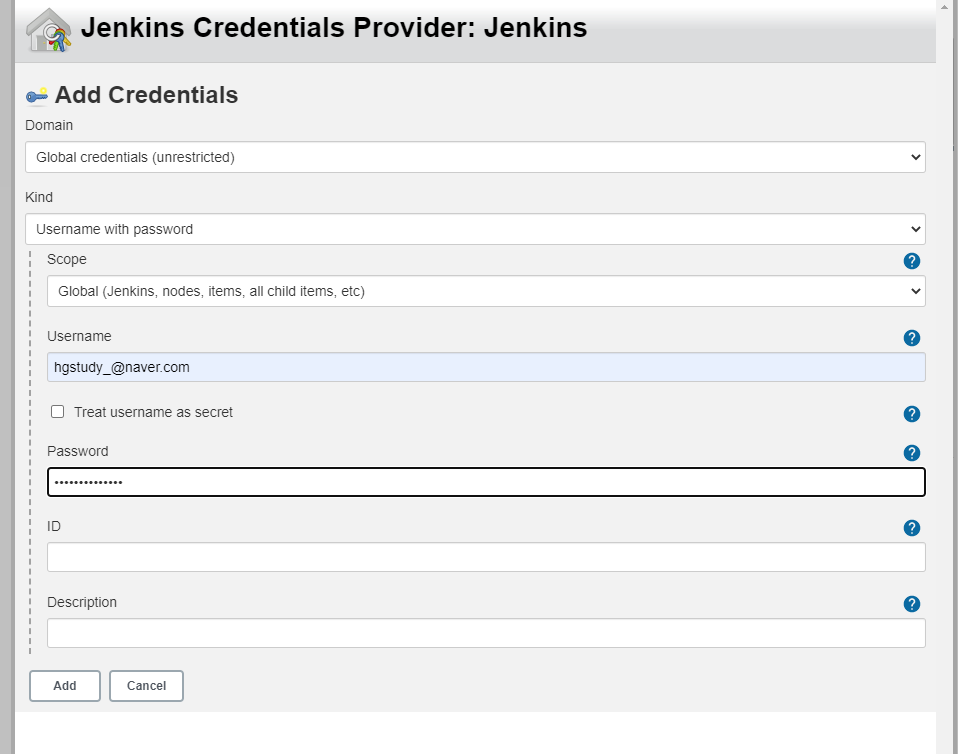Open help for the ID field
This screenshot has height=754, width=958.
(x=912, y=528)
